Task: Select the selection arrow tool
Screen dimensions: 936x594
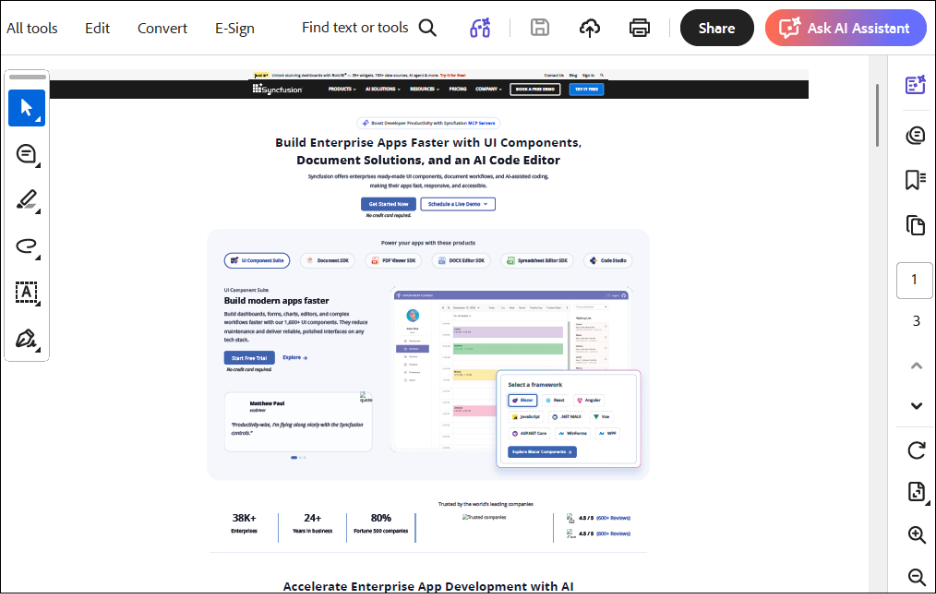Action: pos(25,108)
